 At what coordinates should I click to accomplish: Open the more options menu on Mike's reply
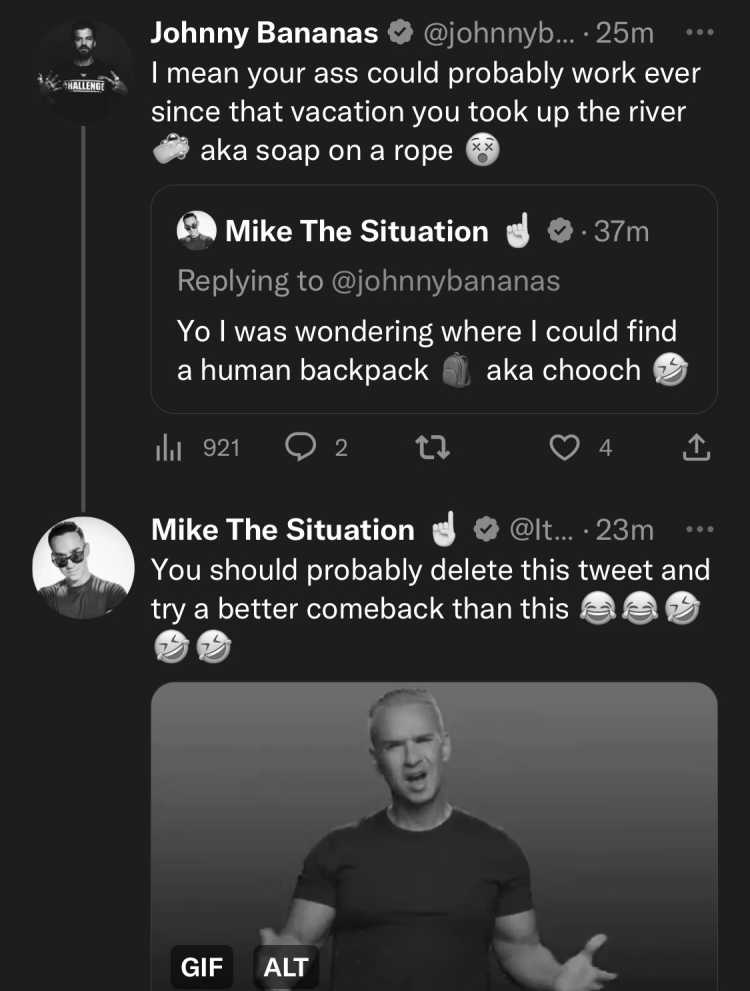[x=700, y=529]
